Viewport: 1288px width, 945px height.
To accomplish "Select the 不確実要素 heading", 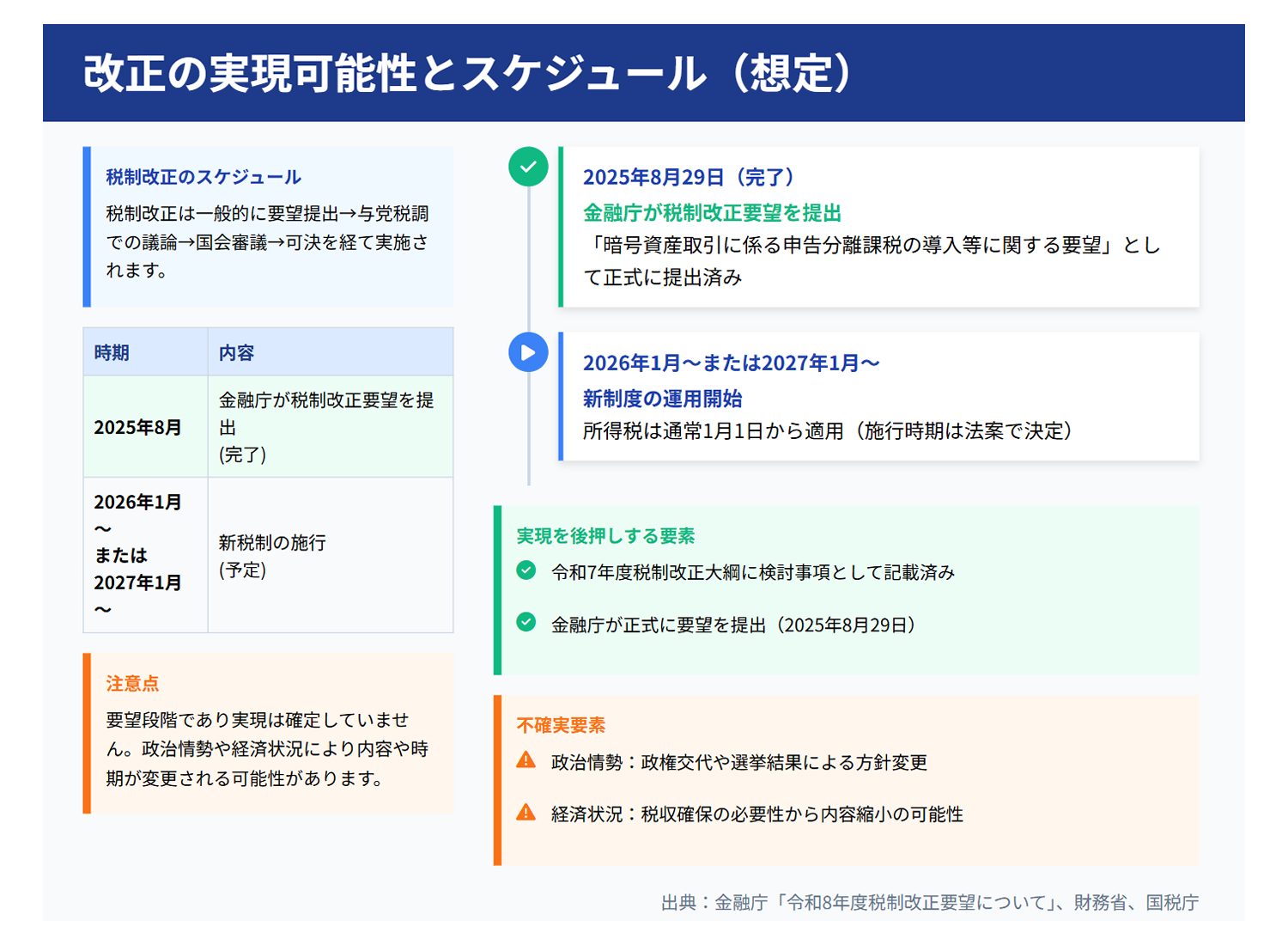I will coord(561,725).
